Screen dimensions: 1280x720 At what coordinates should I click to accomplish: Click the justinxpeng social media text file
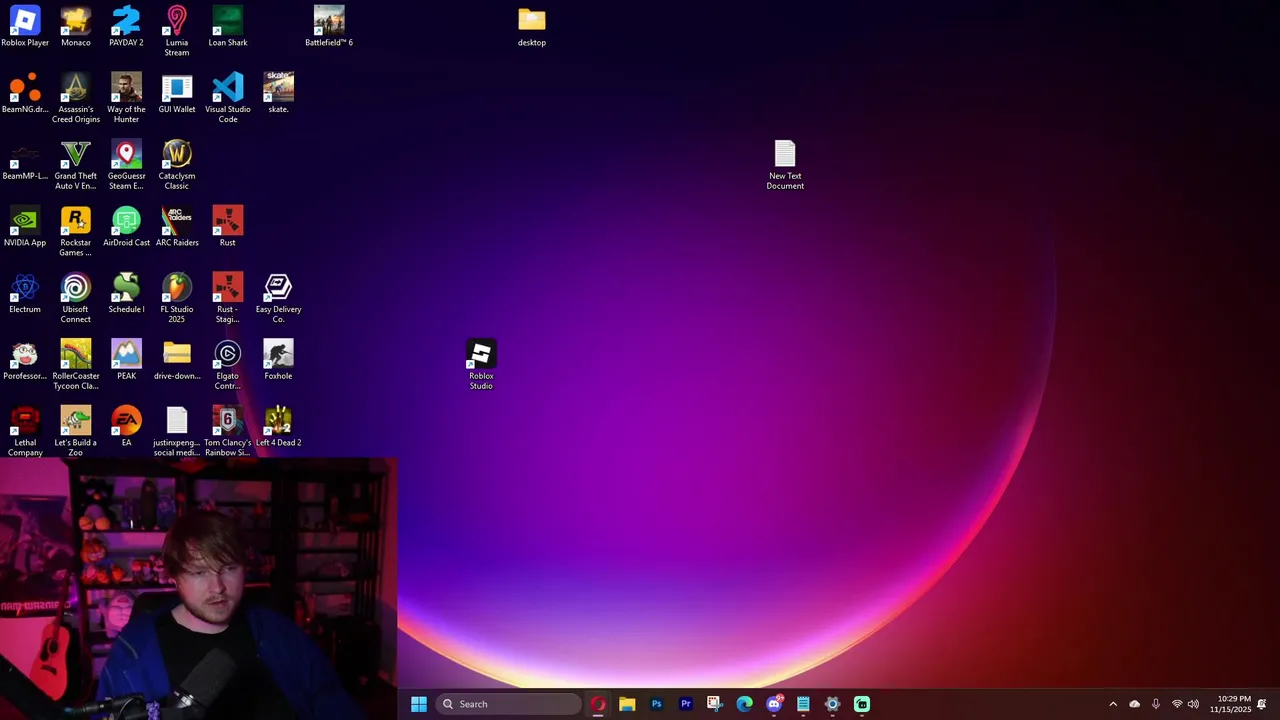coord(177,431)
